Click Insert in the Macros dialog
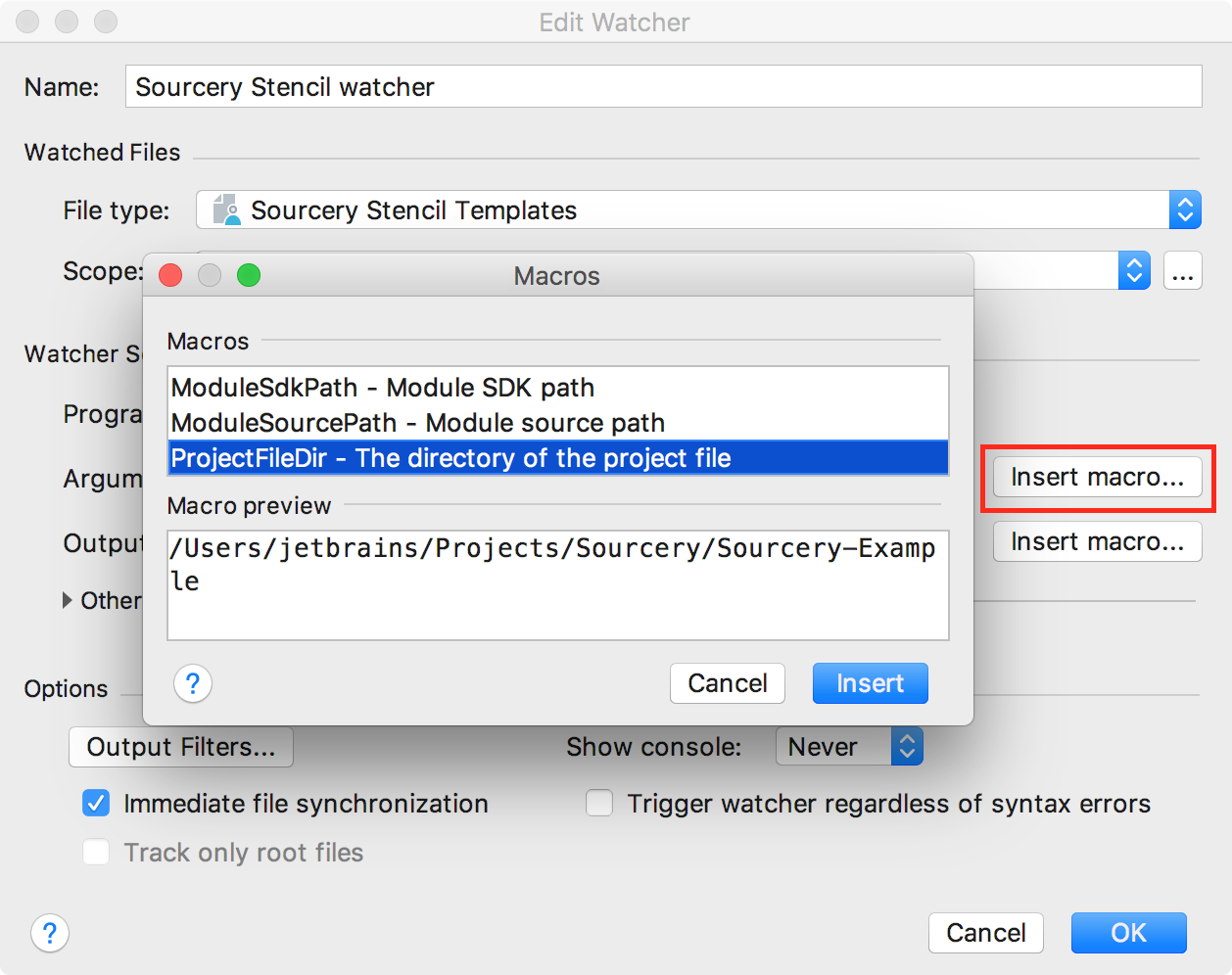 (870, 683)
